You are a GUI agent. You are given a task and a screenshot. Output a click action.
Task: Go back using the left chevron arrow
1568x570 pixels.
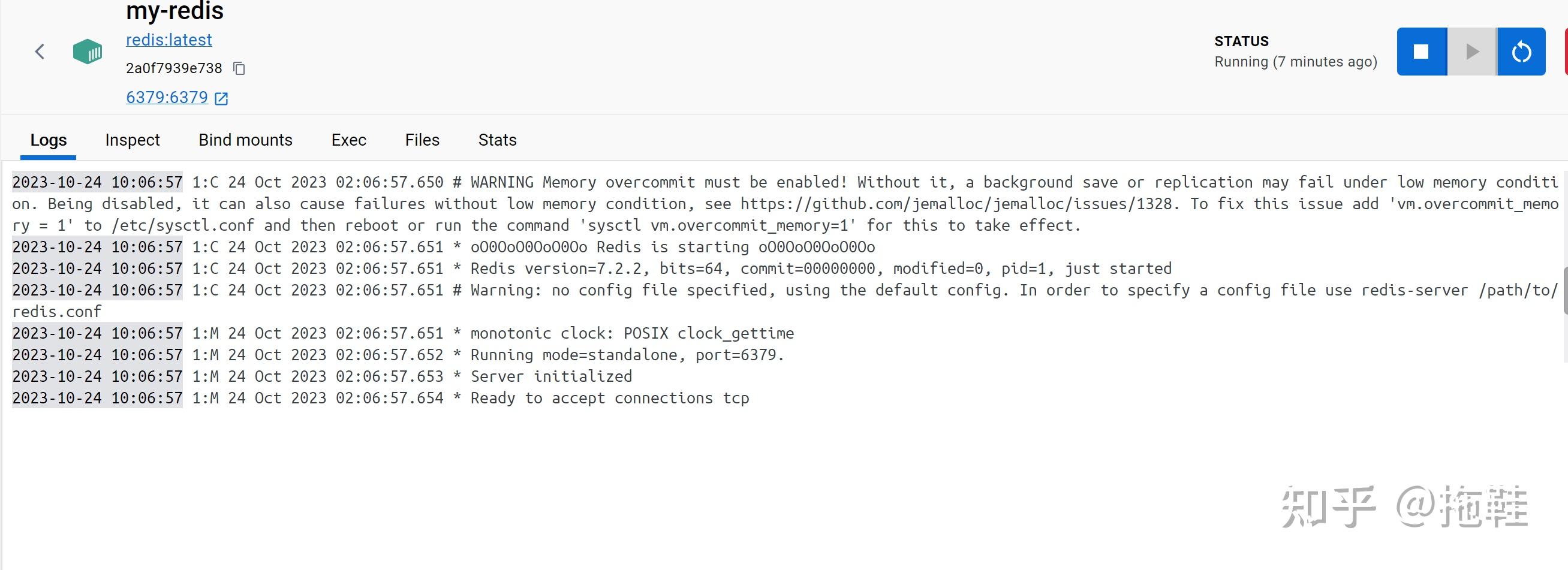[x=40, y=52]
